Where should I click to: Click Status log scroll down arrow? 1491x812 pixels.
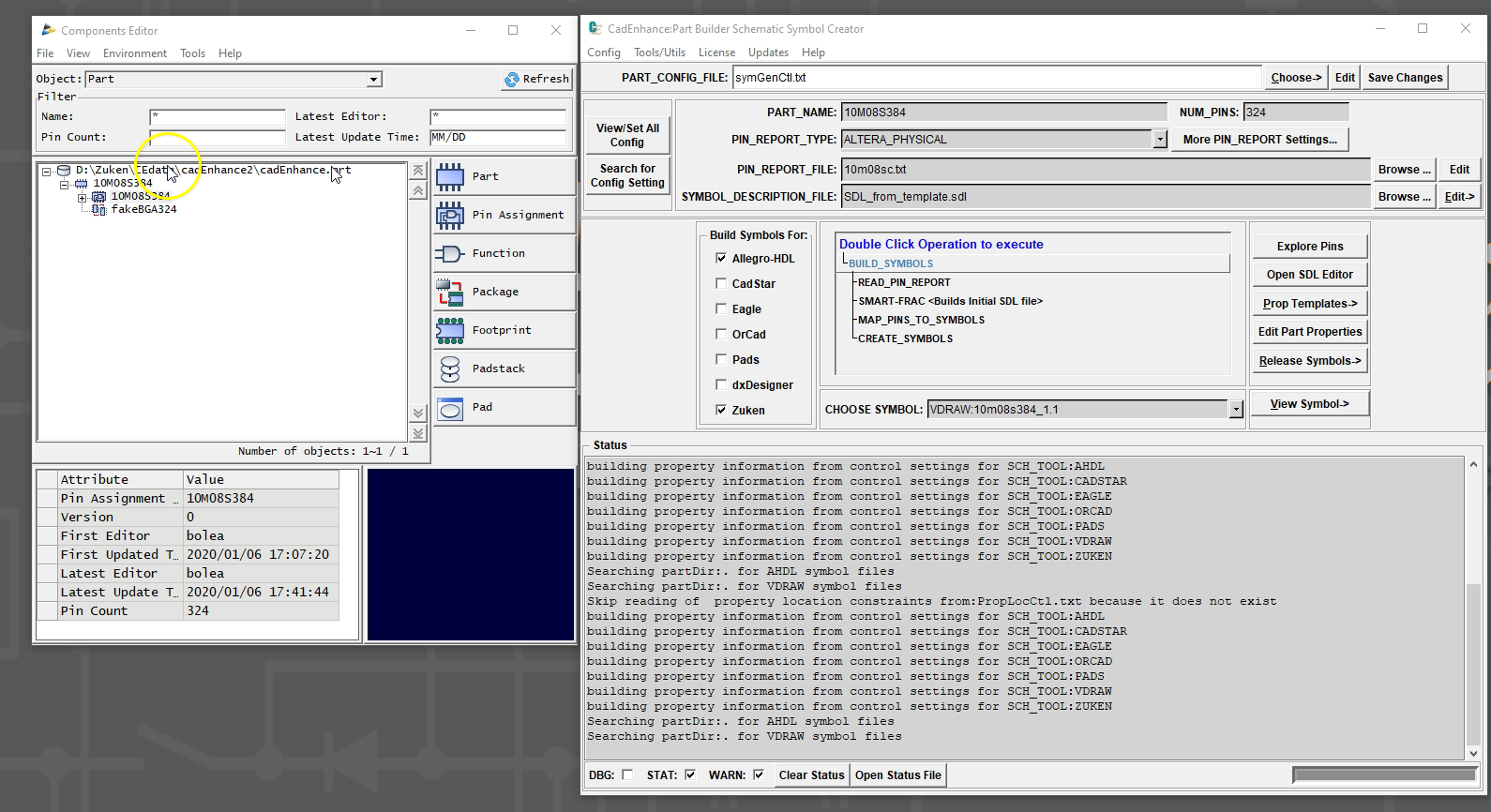1472,753
